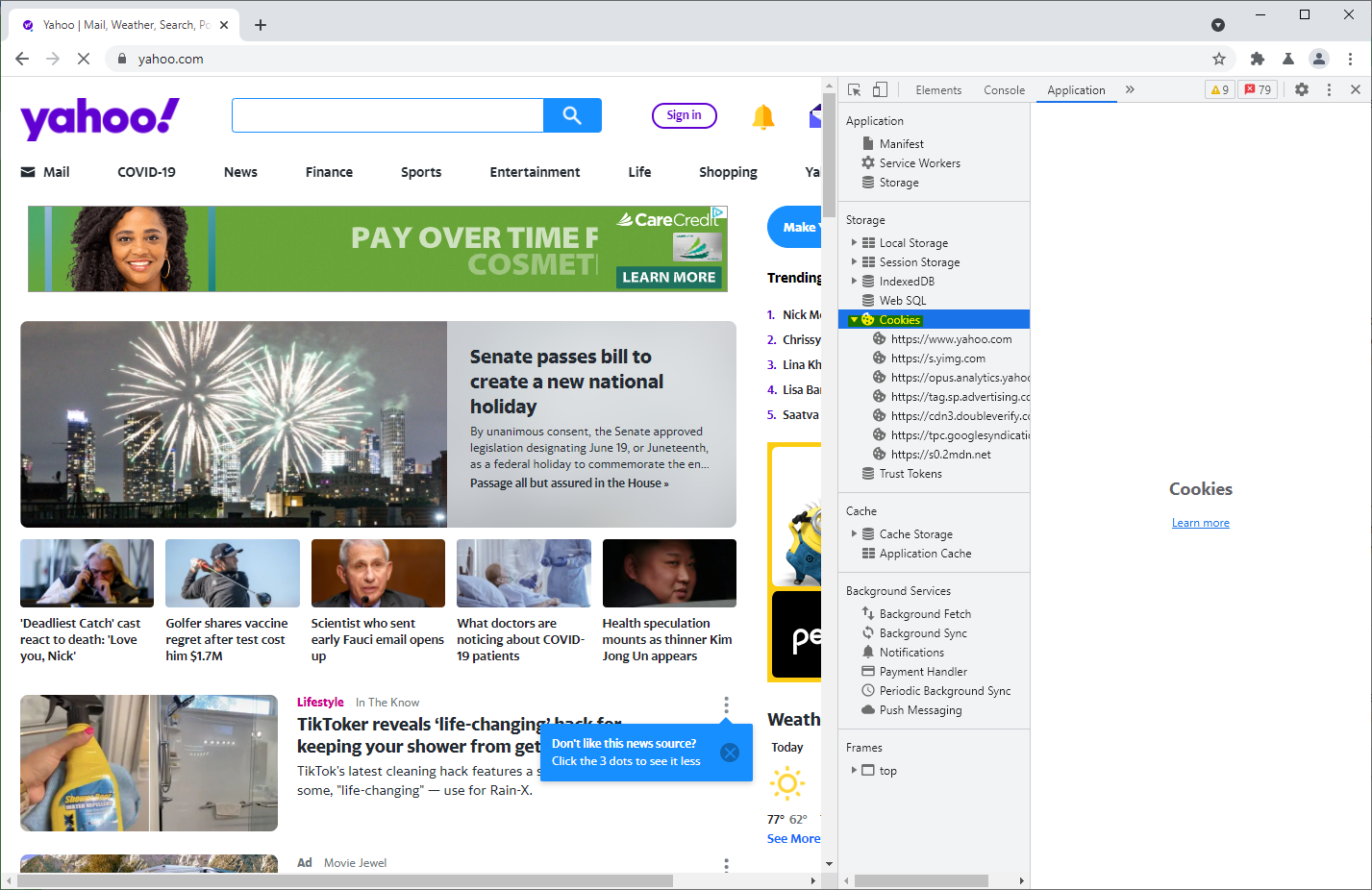Open the Fauci email story thumbnail
This screenshot has height=890, width=1372.
pos(378,573)
